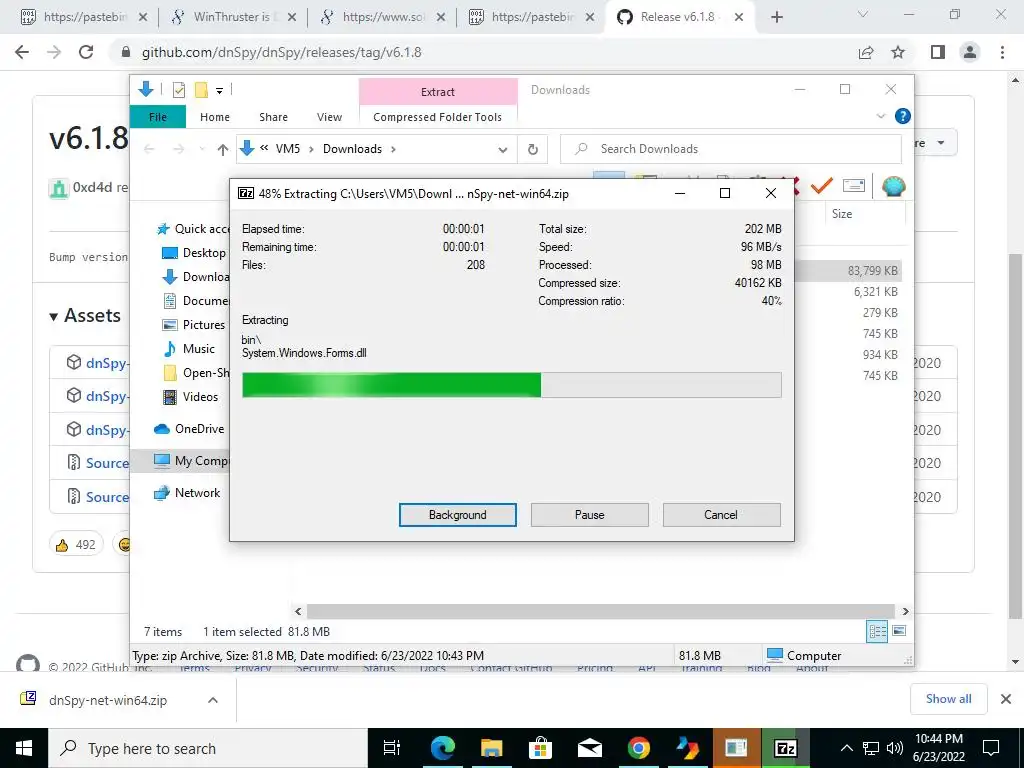Go back in Chrome
Image resolution: width=1024 pixels, height=768 pixels.
coord(22,52)
